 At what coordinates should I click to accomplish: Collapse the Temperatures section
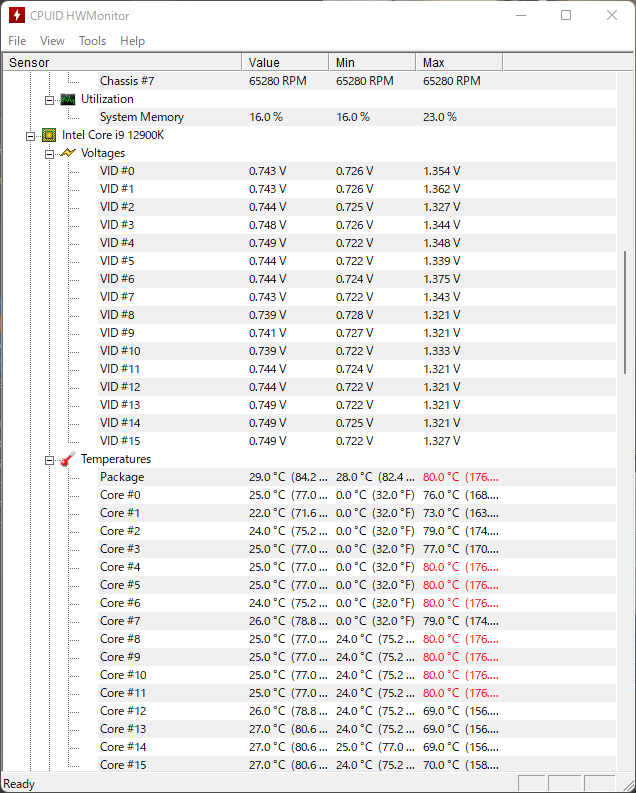pos(49,459)
